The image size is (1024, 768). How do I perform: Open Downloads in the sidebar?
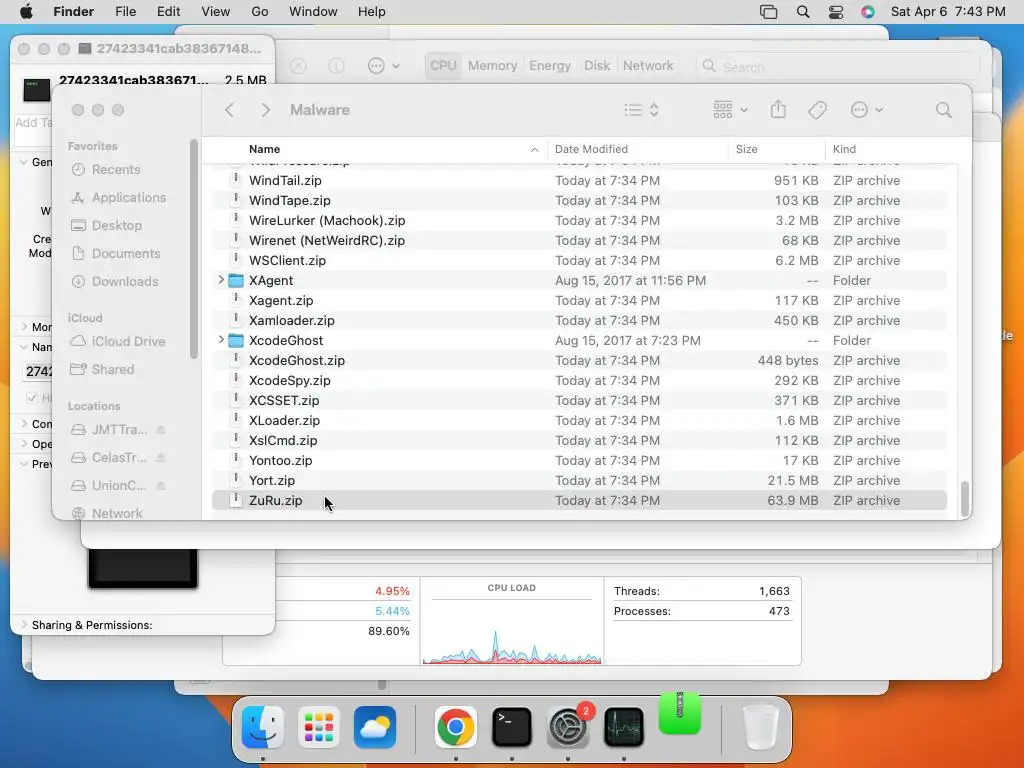point(115,281)
